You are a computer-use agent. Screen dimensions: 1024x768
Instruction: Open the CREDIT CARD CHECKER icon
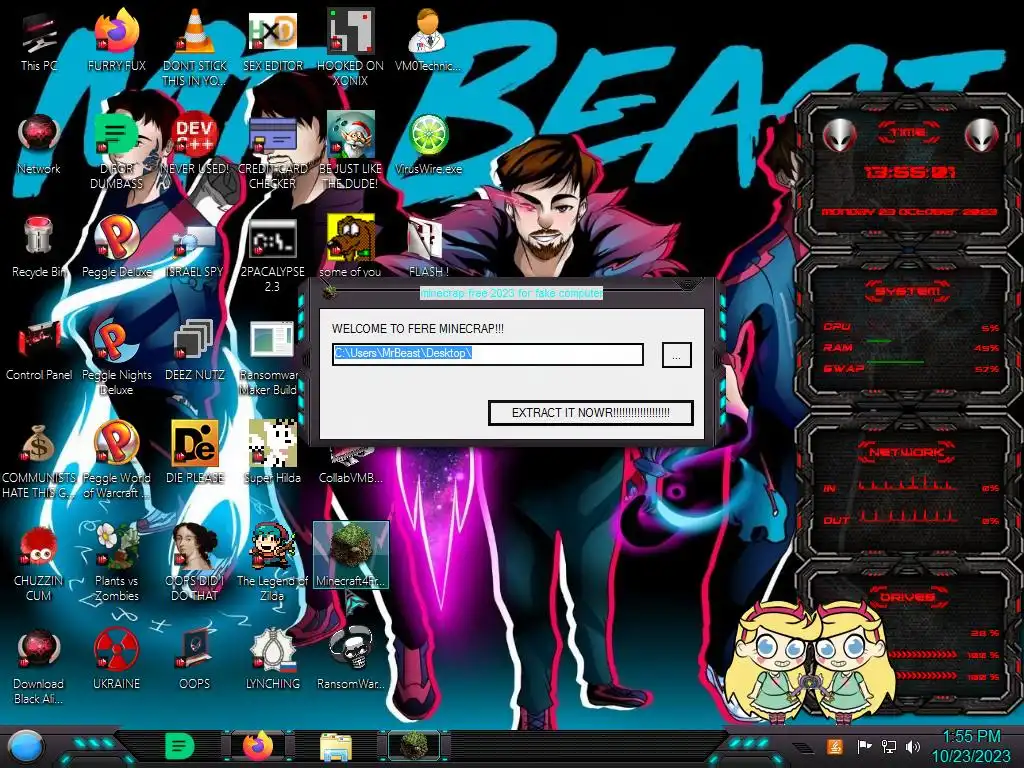click(x=272, y=152)
